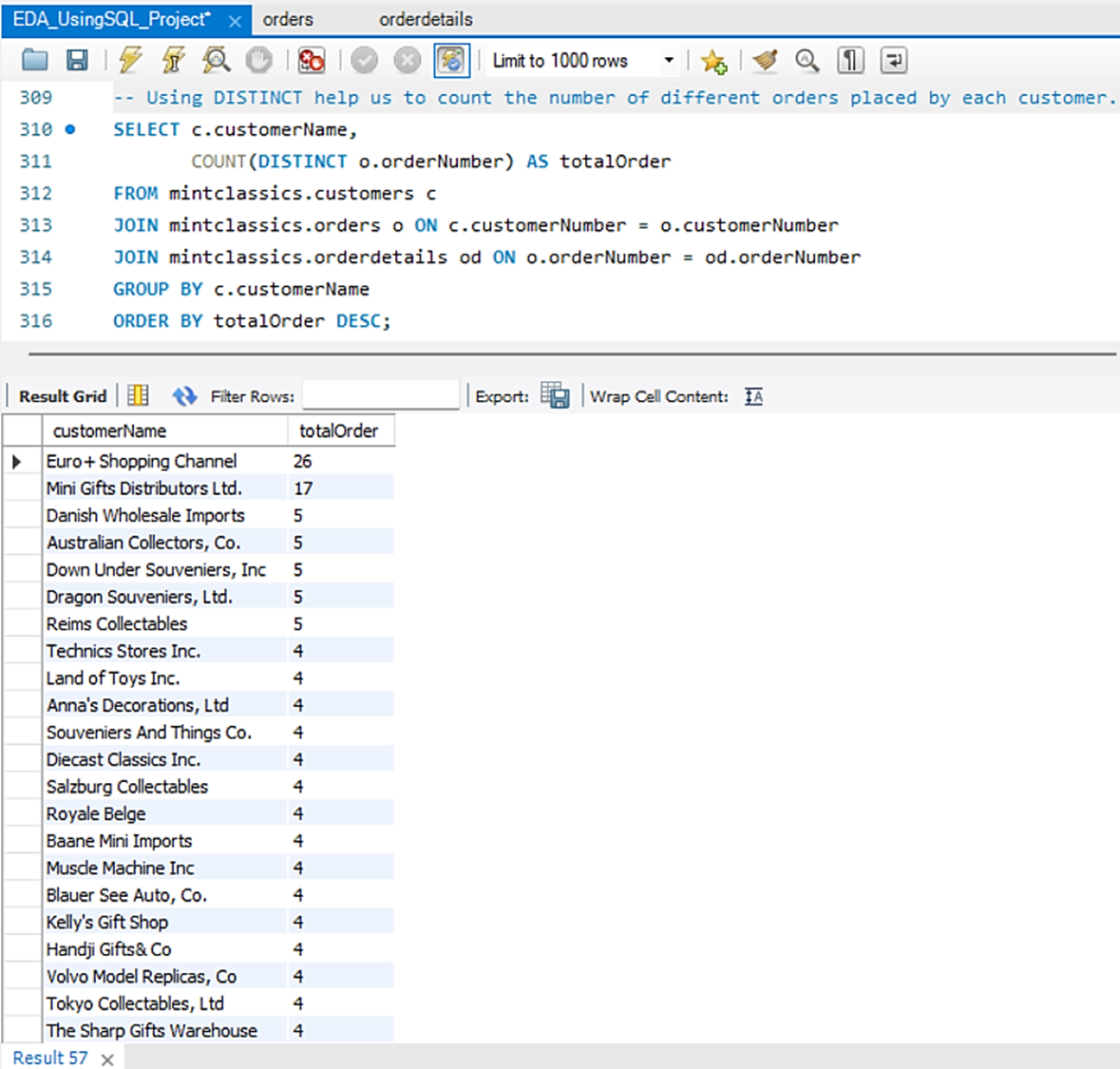The image size is (1120, 1069).
Task: Select The Sharp Gifts Warehouse cell
Action: tap(165, 1031)
